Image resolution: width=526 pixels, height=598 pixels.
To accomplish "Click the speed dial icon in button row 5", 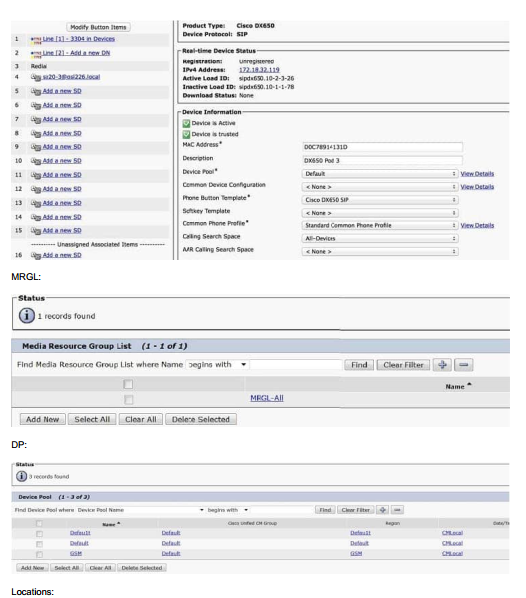I will pyautogui.click(x=36, y=92).
